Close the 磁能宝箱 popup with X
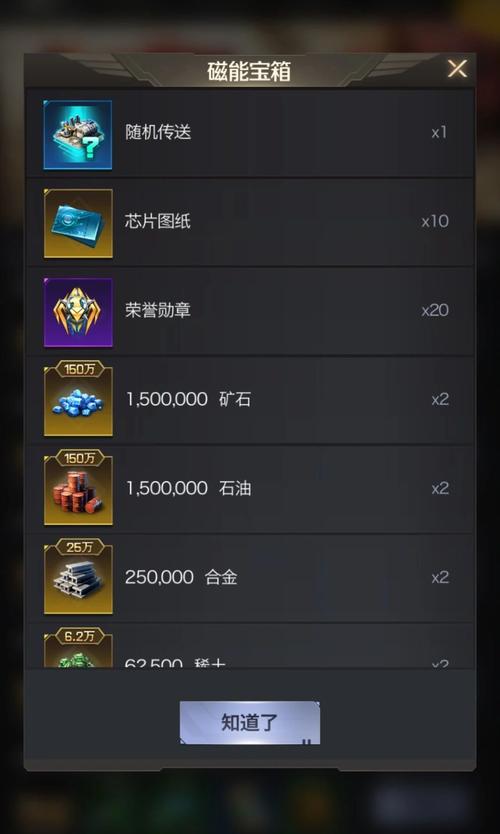The width and height of the screenshot is (500, 834). (457, 69)
